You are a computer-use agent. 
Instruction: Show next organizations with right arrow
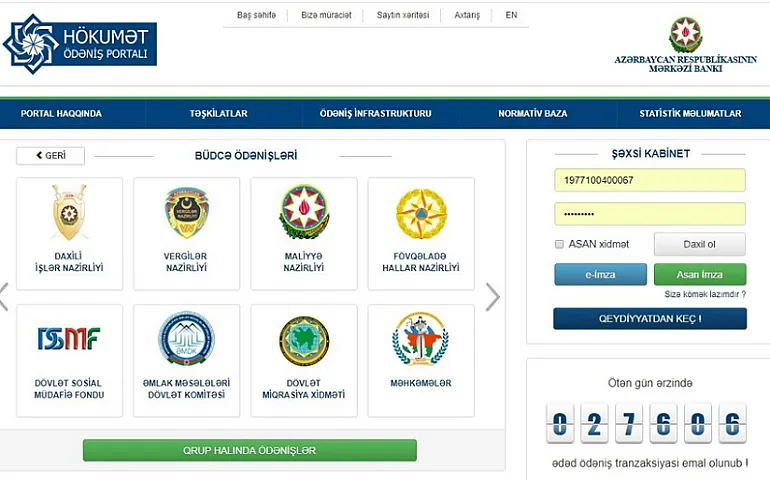492,296
